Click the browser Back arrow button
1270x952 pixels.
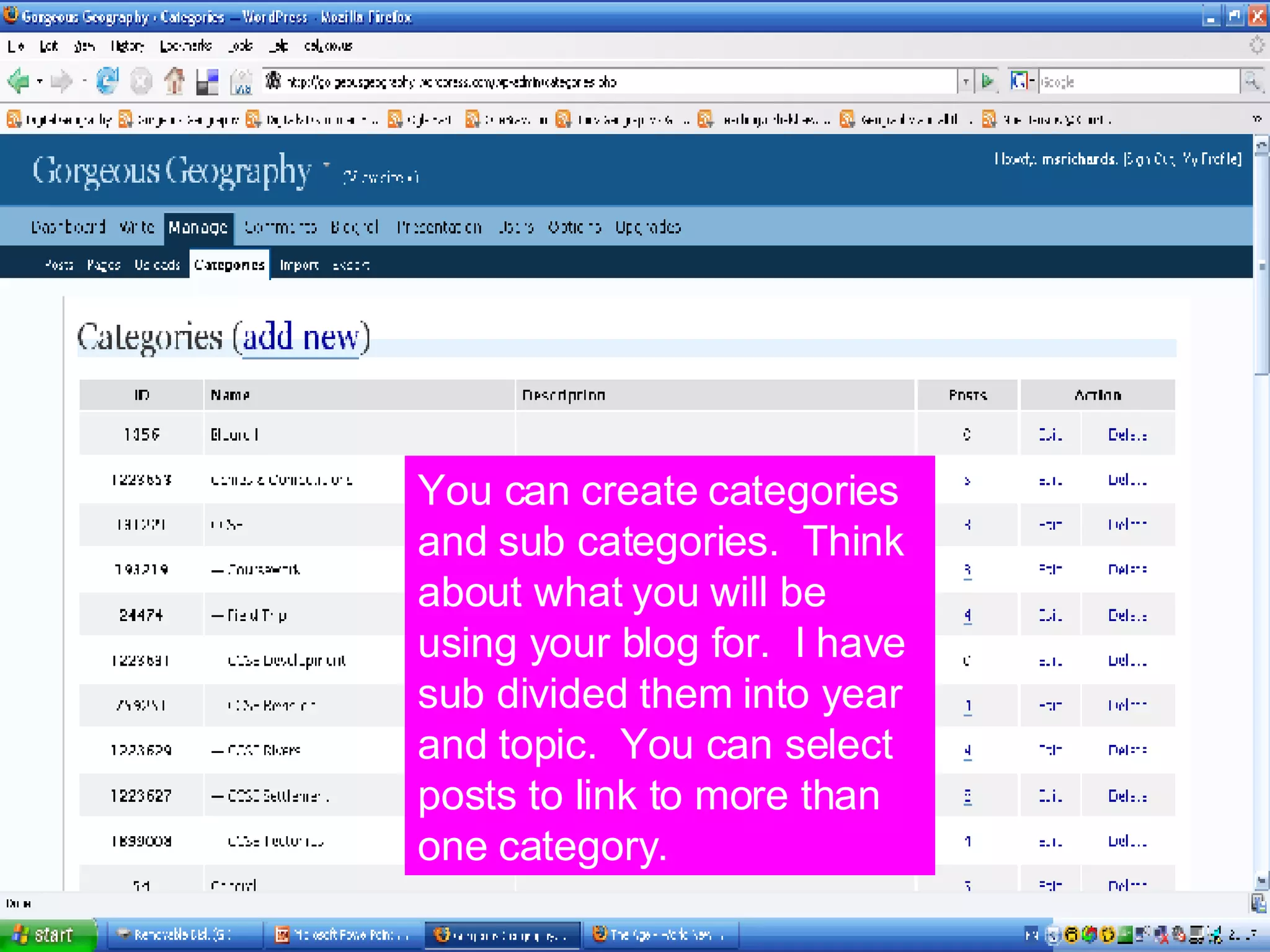19,81
